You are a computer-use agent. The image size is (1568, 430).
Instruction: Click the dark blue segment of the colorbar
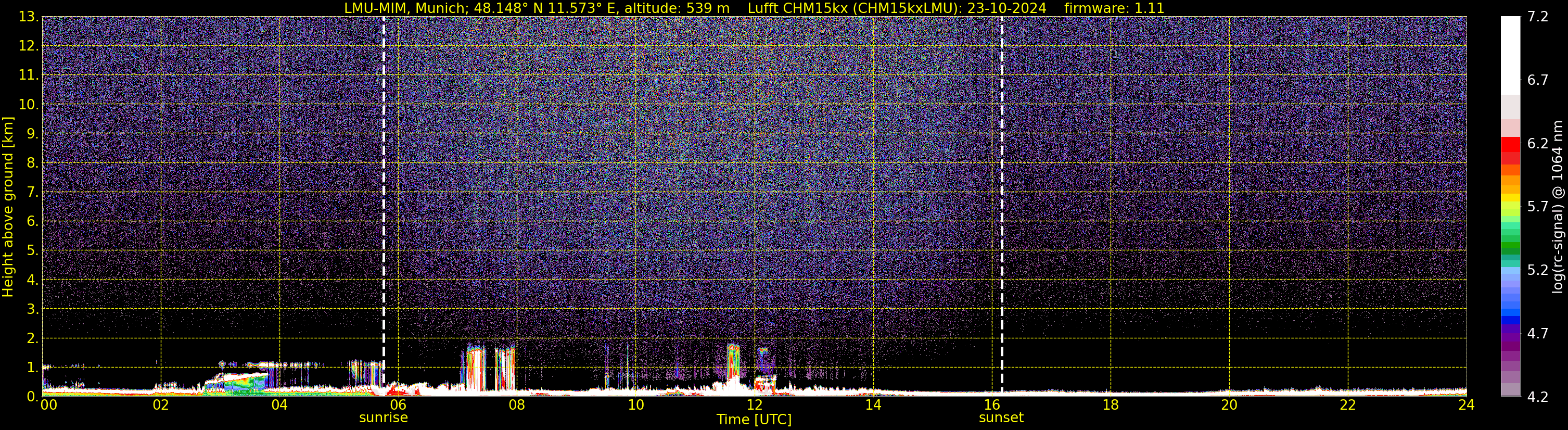(1510, 320)
